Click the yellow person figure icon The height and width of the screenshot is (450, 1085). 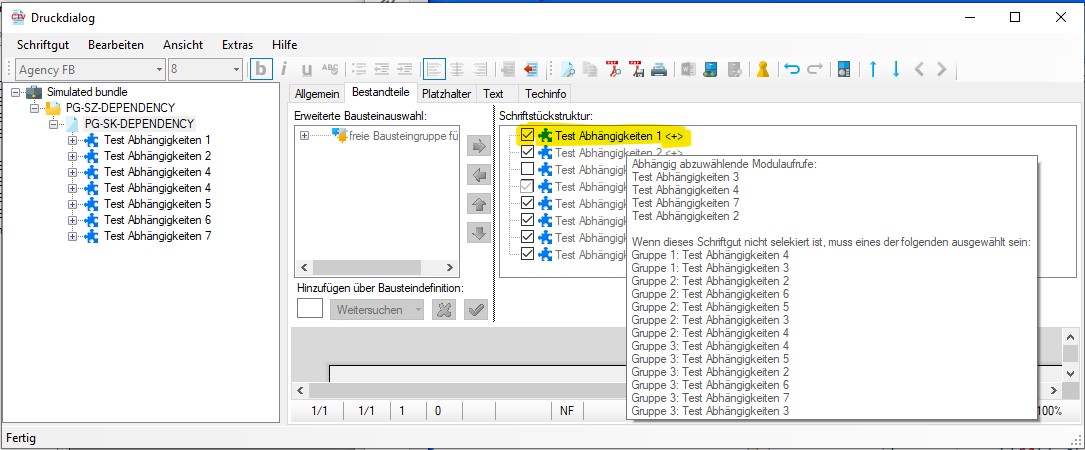[x=762, y=69]
